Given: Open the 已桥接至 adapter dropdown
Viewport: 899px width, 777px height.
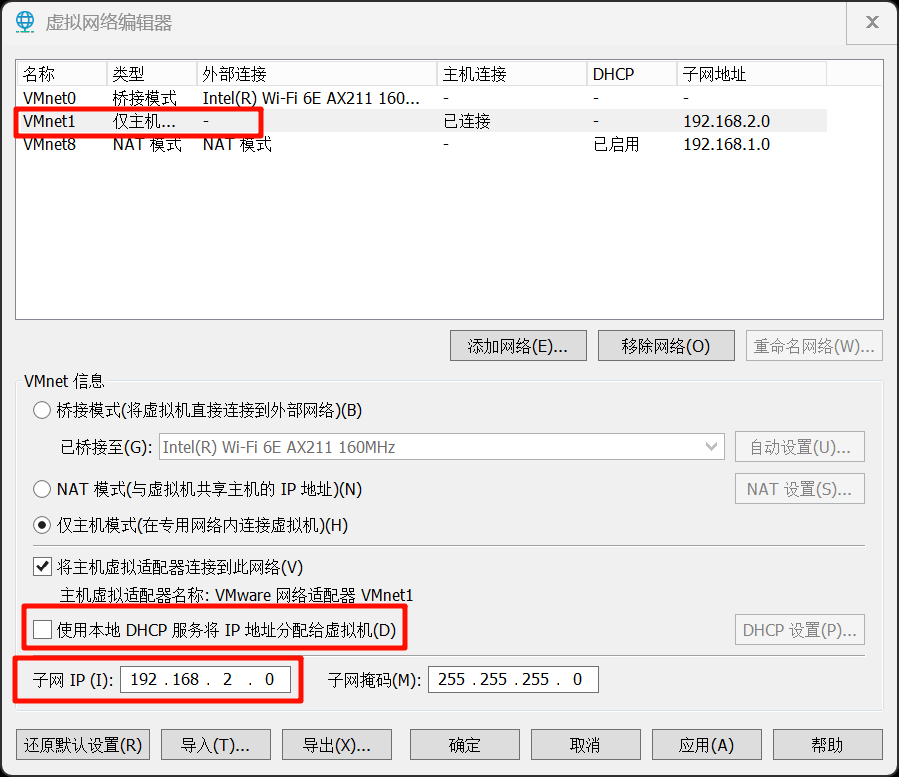Looking at the screenshot, I should 441,447.
